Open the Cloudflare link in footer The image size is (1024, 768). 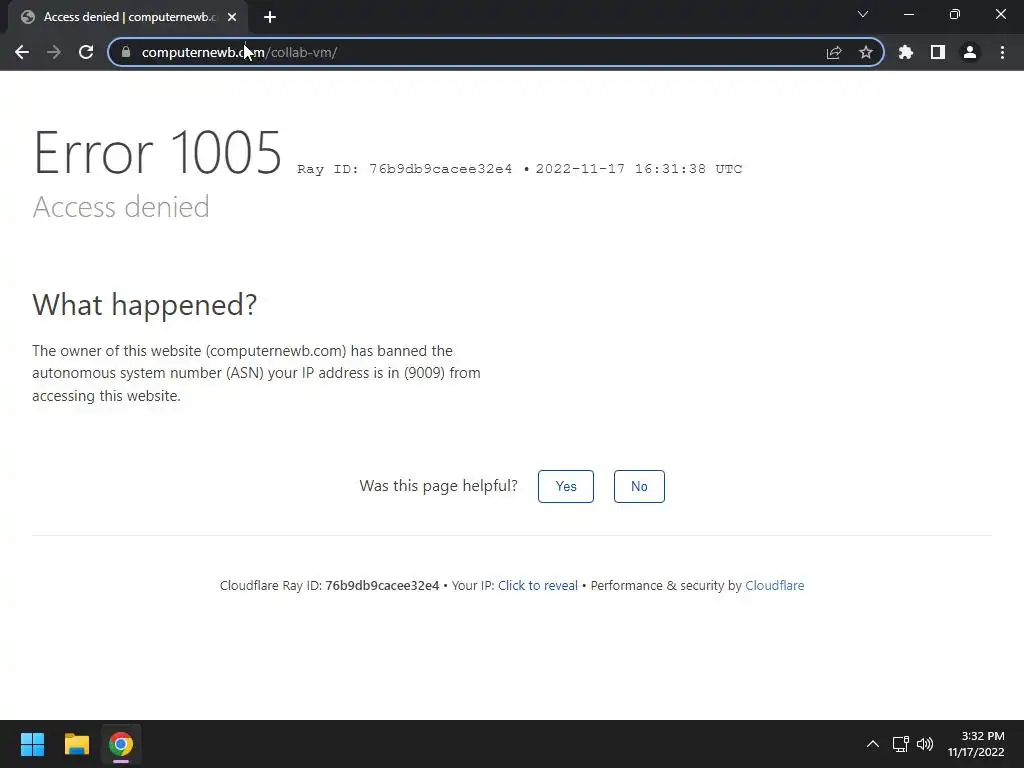[x=775, y=586]
